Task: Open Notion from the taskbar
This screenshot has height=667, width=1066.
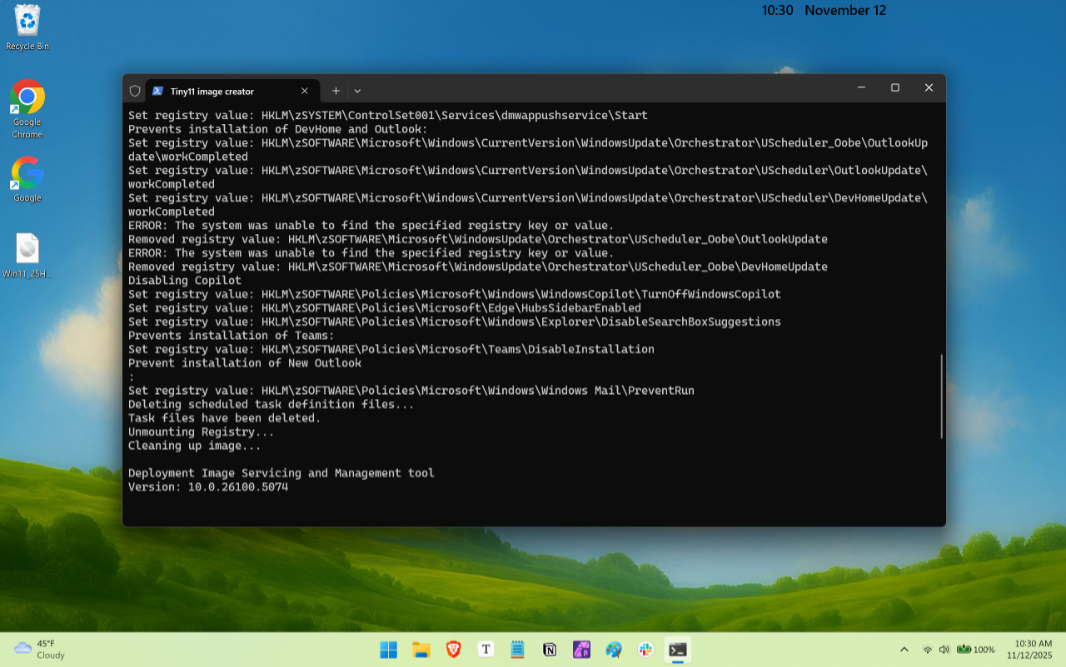Action: click(549, 650)
